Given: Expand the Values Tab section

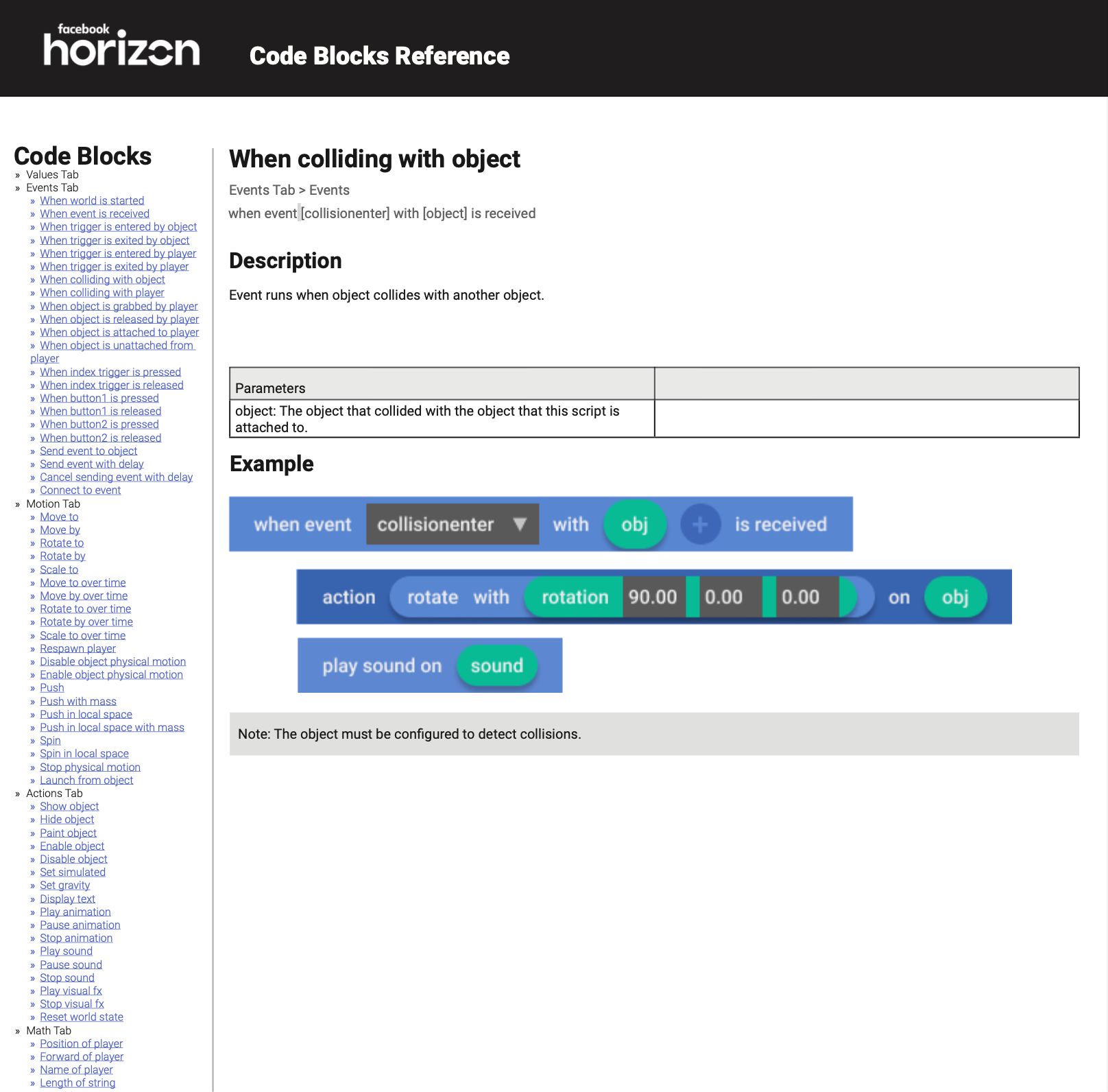Looking at the screenshot, I should (52, 174).
